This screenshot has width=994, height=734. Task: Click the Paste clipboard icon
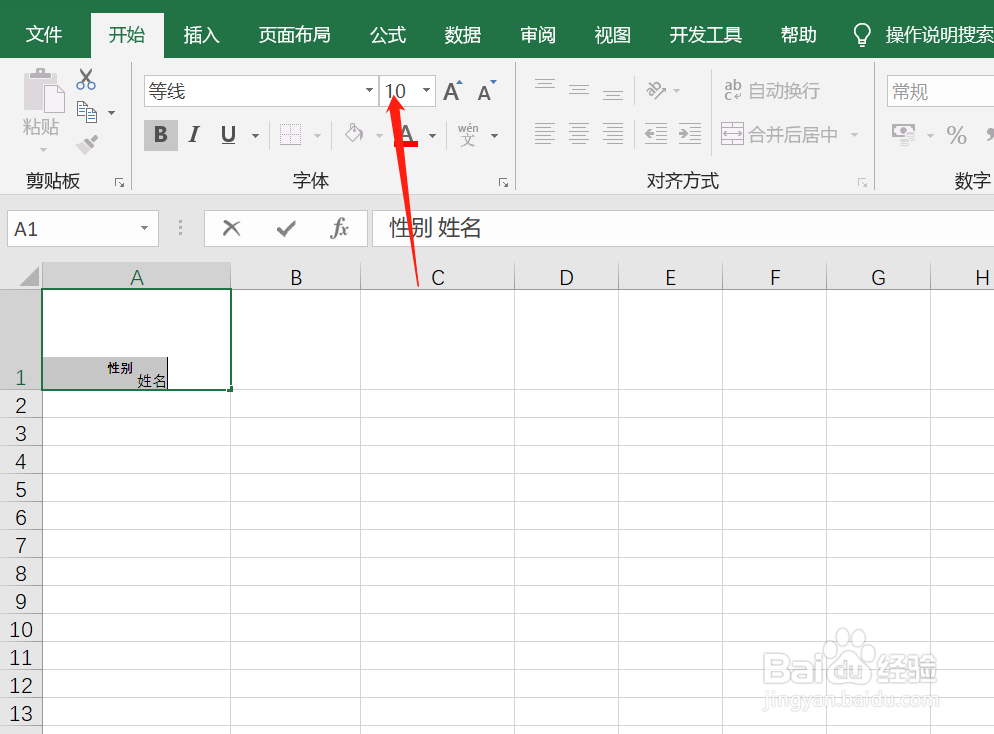[43, 91]
